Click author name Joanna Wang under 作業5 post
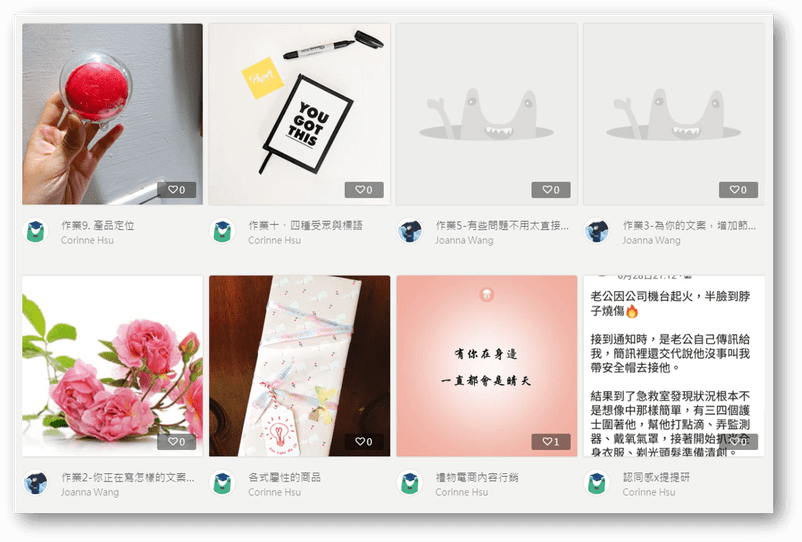Viewport: 802px width, 542px height. [x=464, y=240]
